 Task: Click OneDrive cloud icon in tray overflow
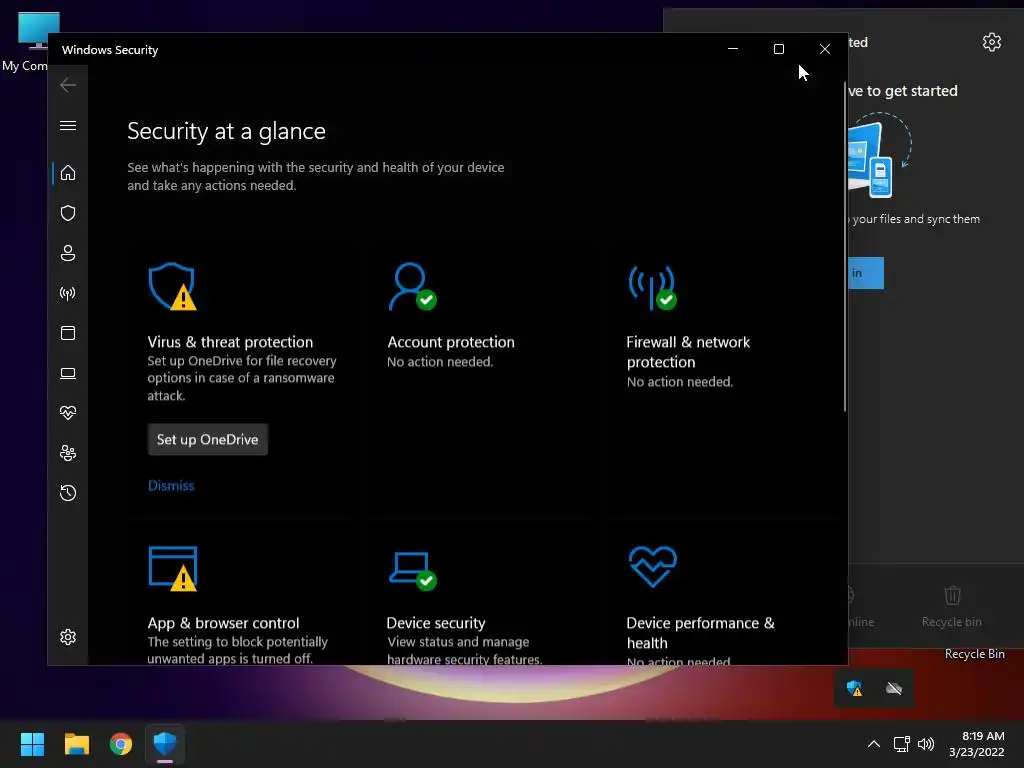(893, 688)
